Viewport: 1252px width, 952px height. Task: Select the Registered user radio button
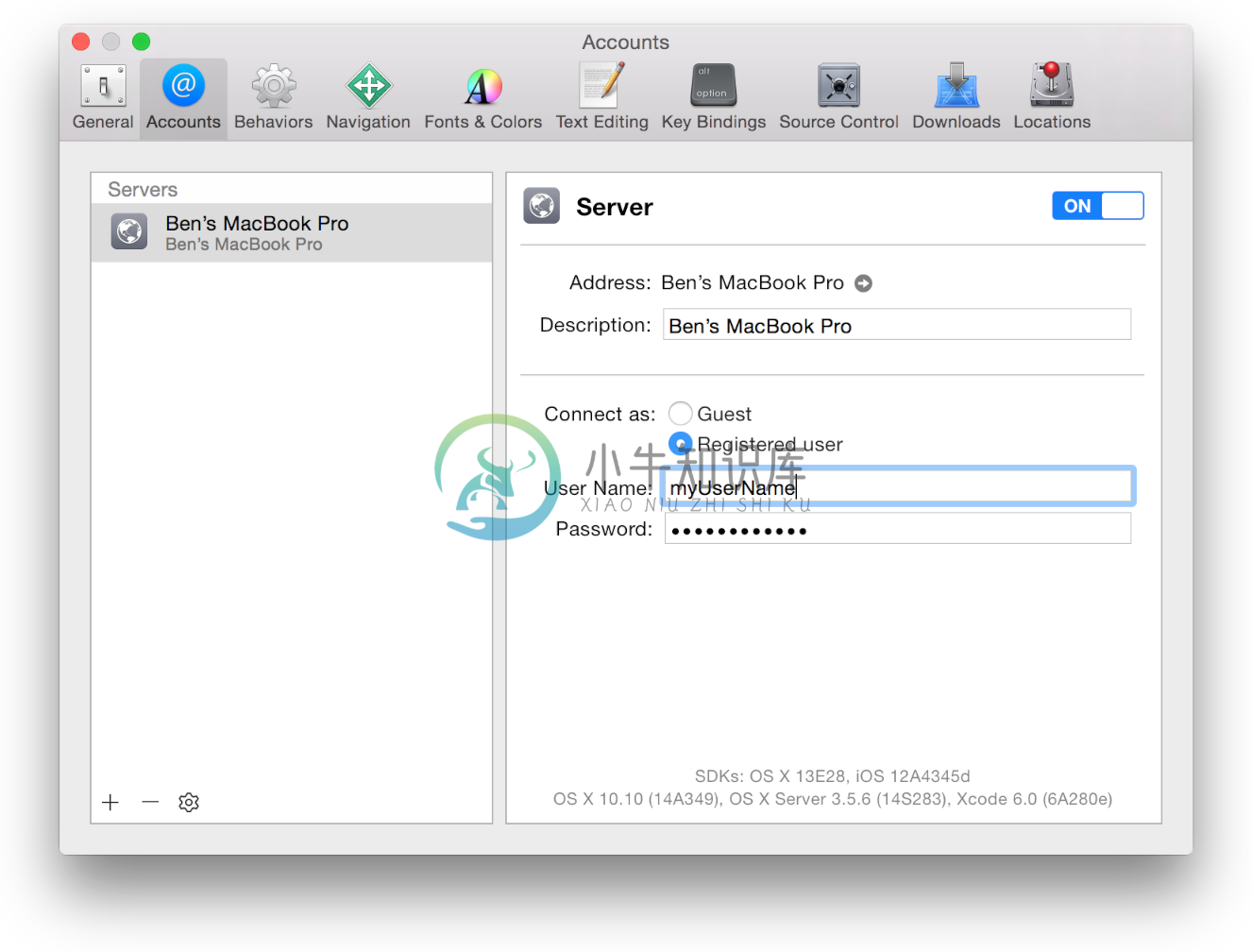681,444
